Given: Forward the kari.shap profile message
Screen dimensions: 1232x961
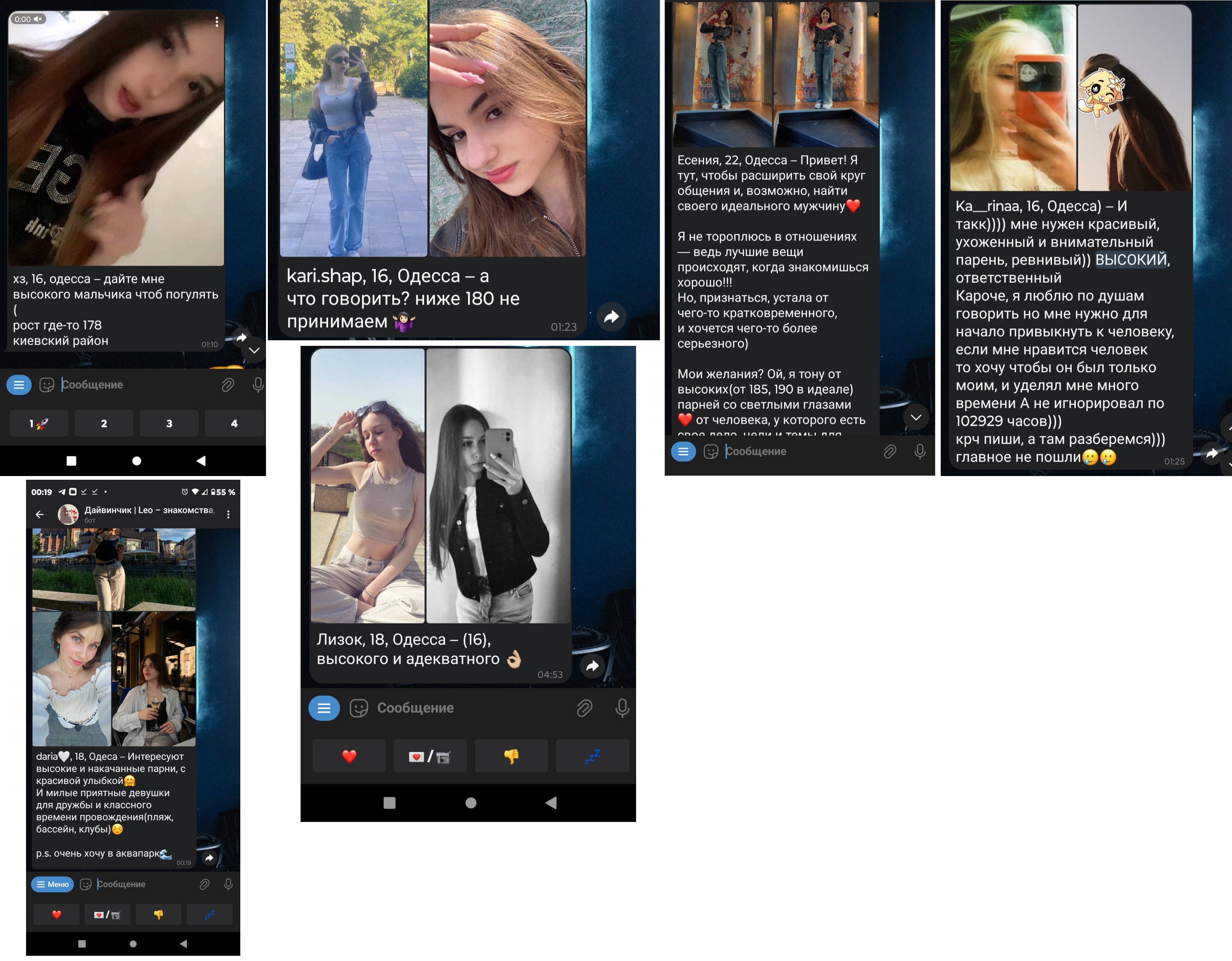Looking at the screenshot, I should (x=612, y=317).
